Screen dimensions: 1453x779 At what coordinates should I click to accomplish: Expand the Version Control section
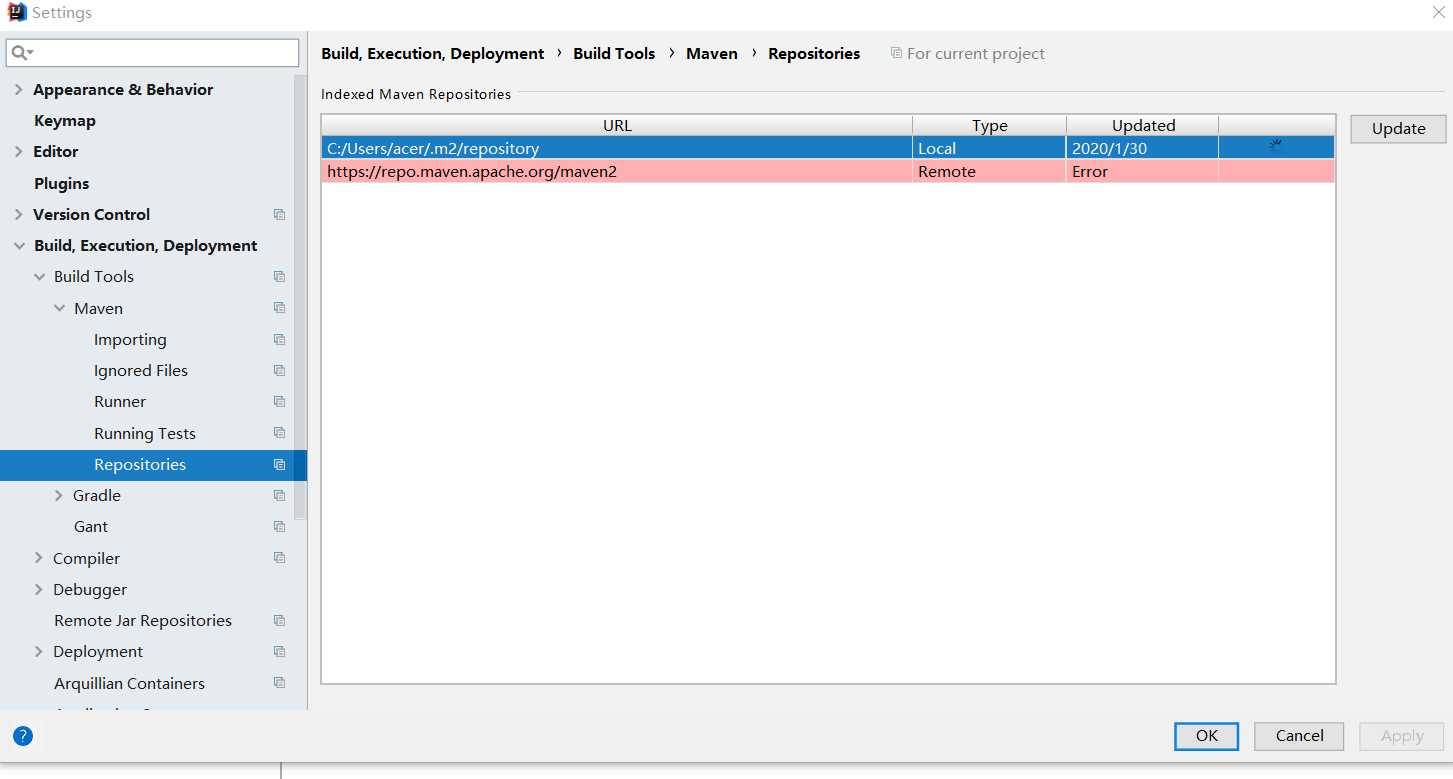tap(19, 215)
